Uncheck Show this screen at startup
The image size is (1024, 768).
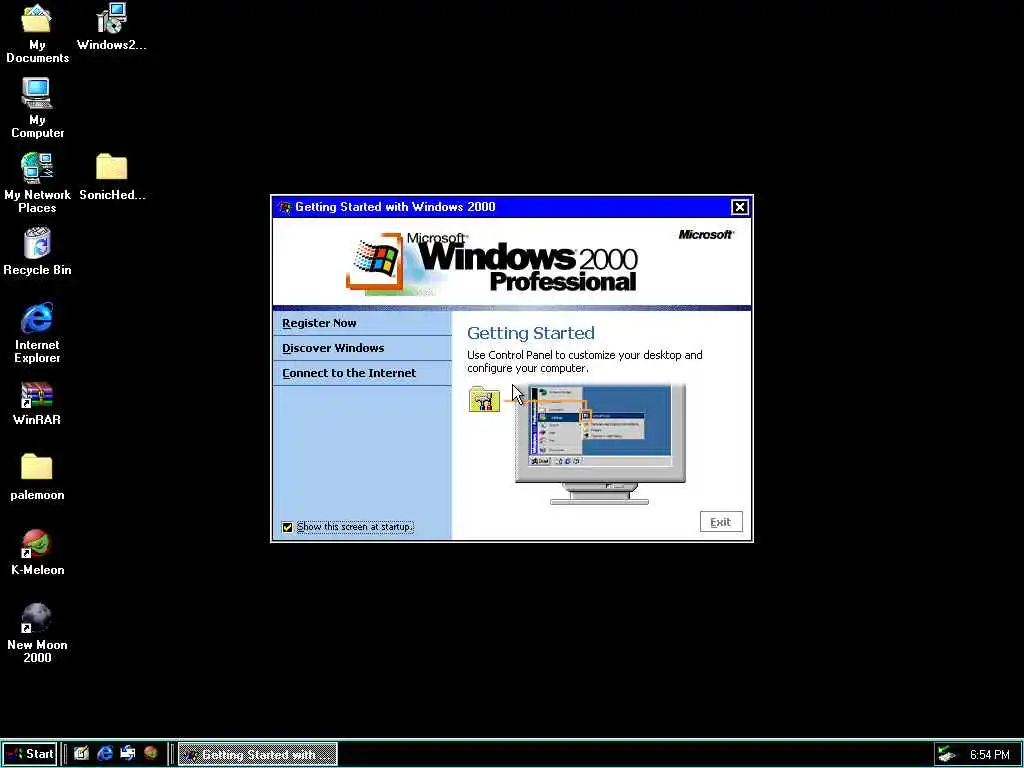(287, 527)
